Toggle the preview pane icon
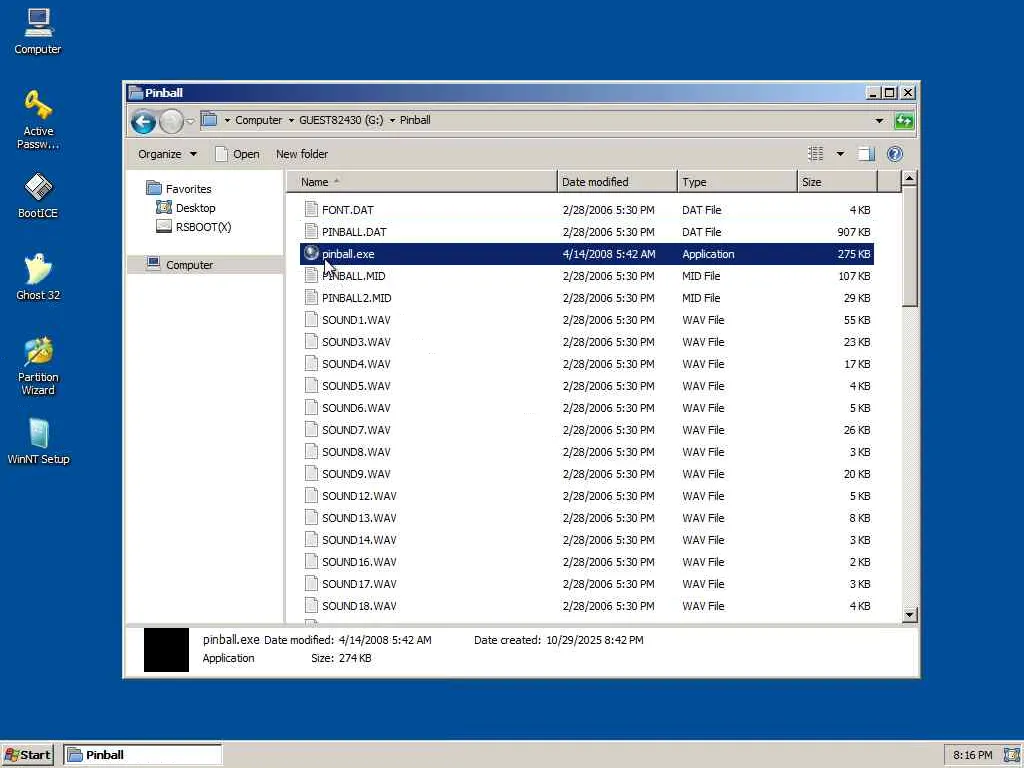 coord(866,154)
